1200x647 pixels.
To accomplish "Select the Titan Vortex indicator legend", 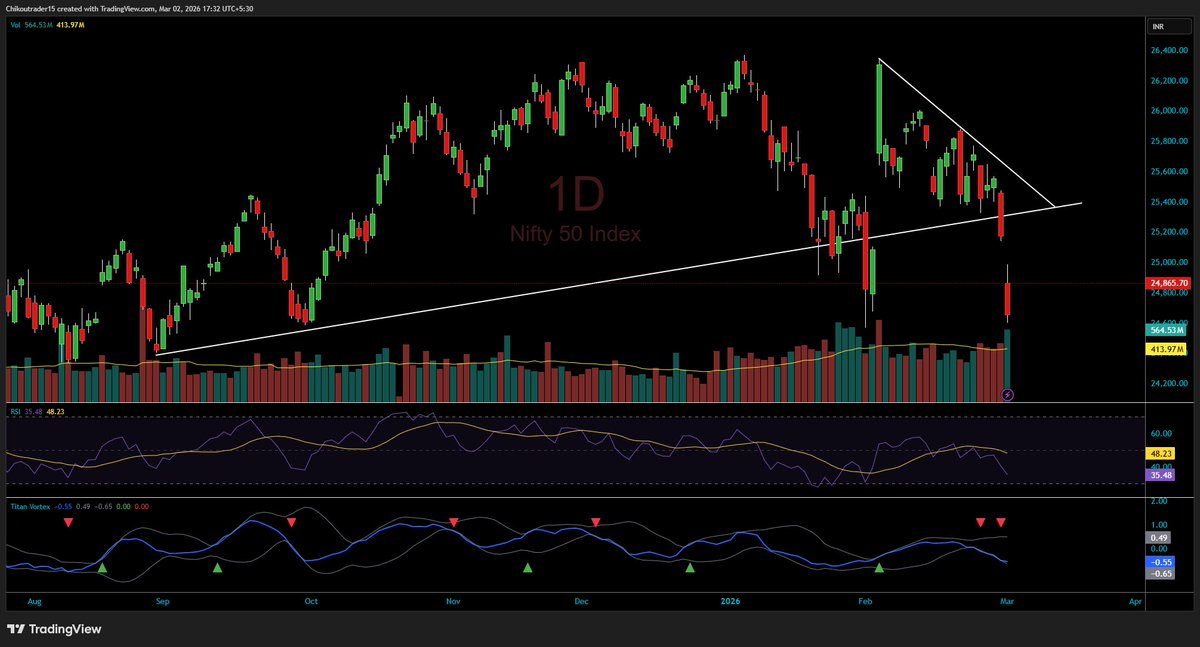I will click(x=78, y=506).
